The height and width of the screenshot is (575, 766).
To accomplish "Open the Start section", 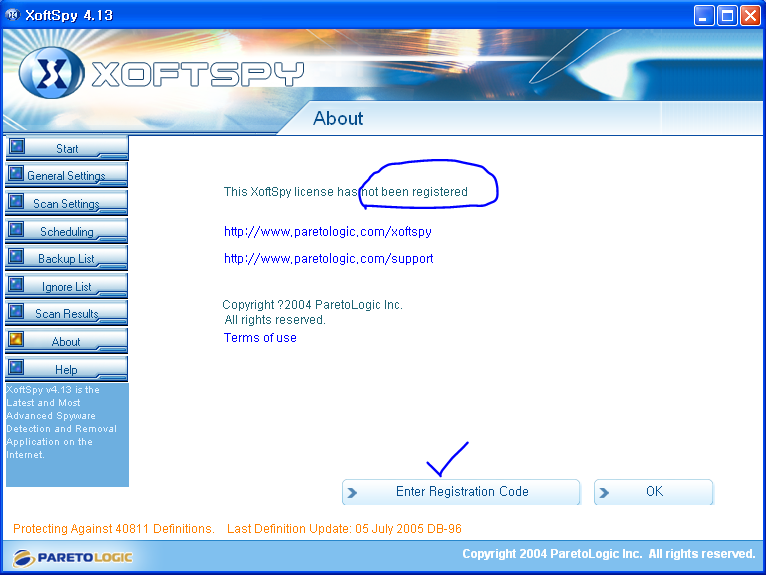I will [x=67, y=148].
